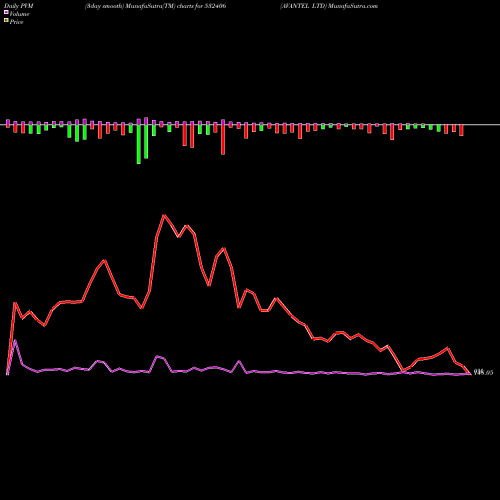Click the highest peak of the red price line
The width and height of the screenshot is (500, 500).
tap(164, 215)
